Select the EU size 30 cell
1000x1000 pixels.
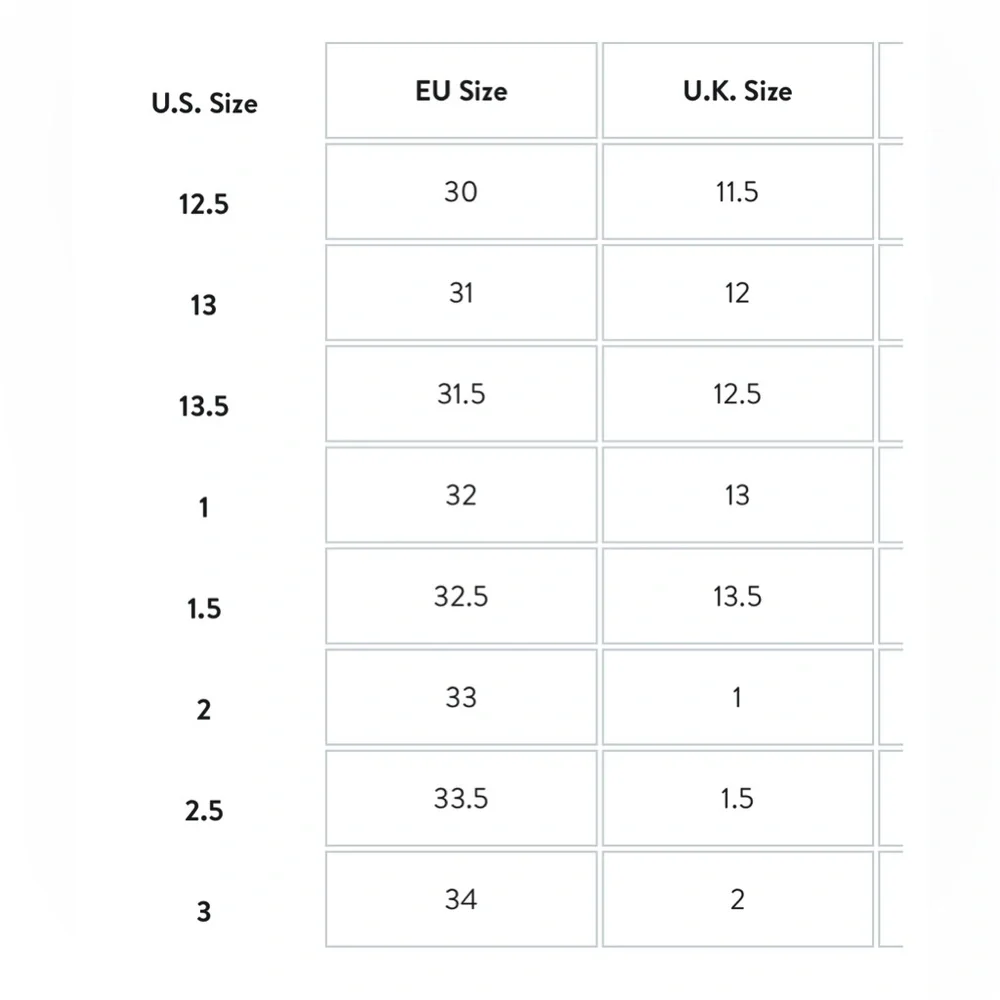(x=461, y=191)
